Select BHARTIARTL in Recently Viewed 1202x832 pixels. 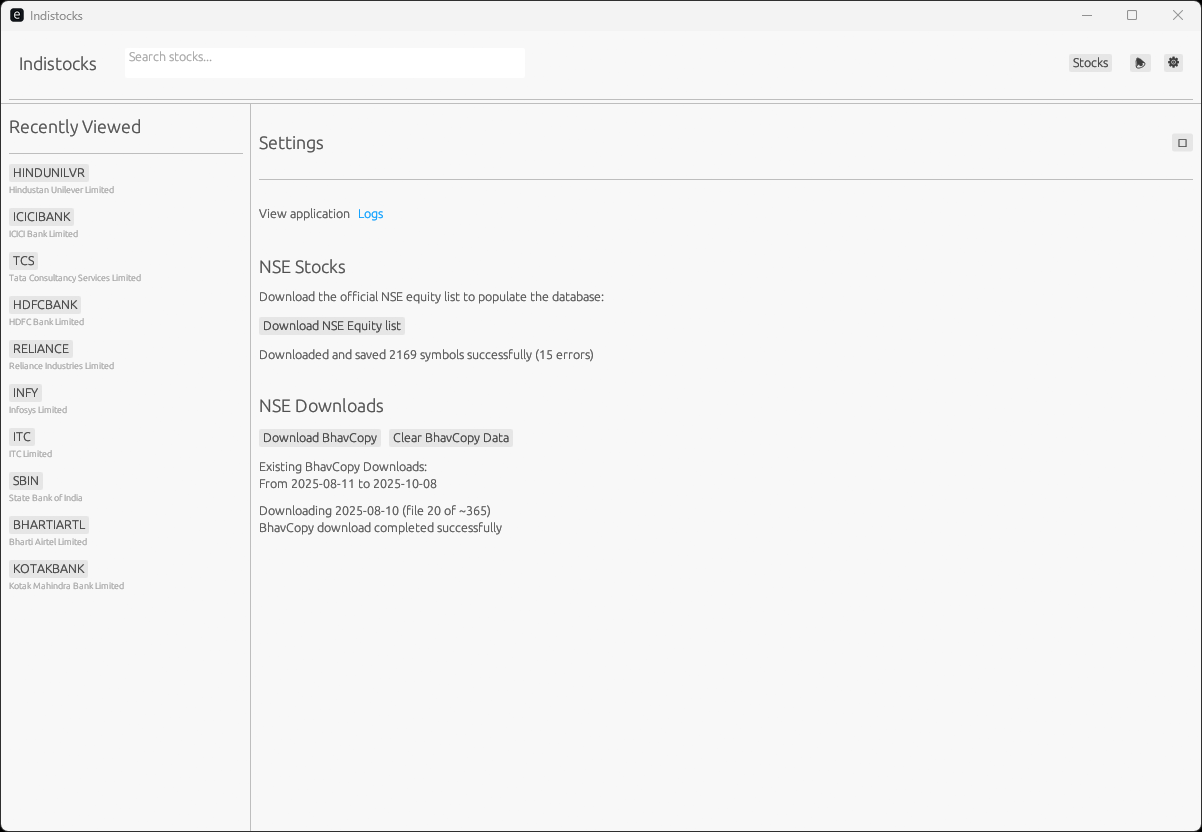tap(49, 525)
